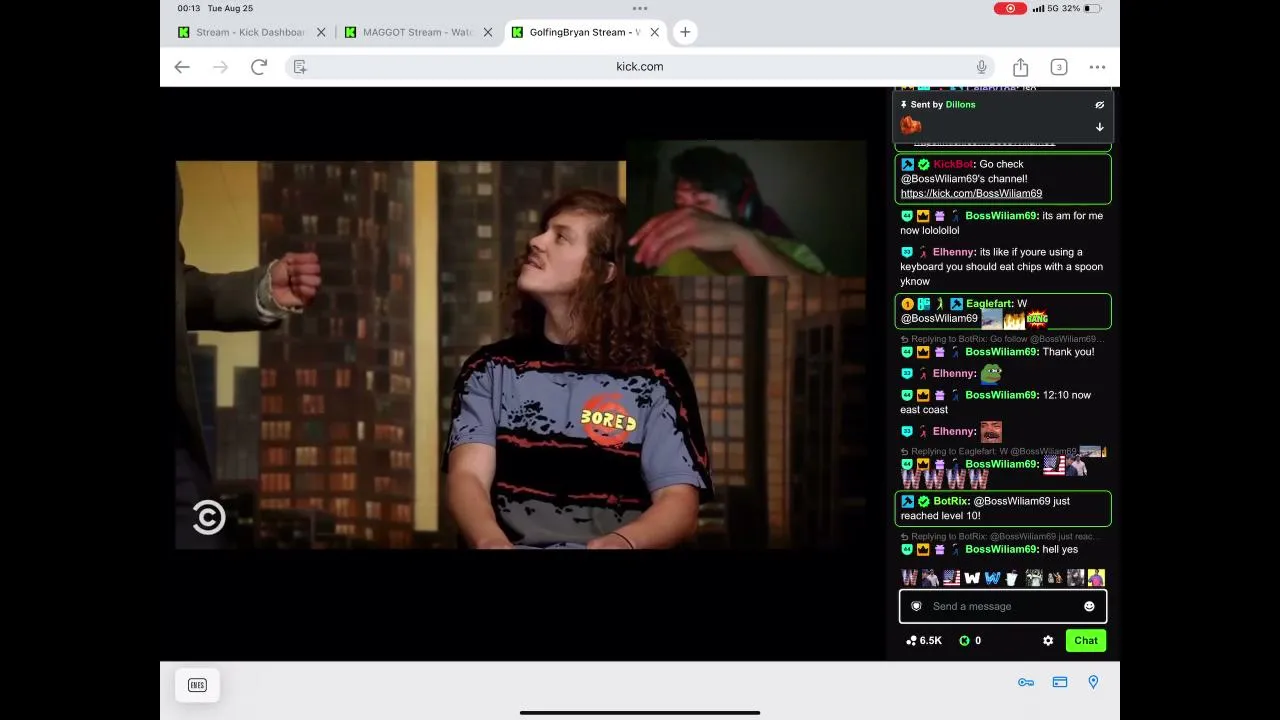
Task: Open the payment card icon in bottom toolbar
Action: 1060,682
